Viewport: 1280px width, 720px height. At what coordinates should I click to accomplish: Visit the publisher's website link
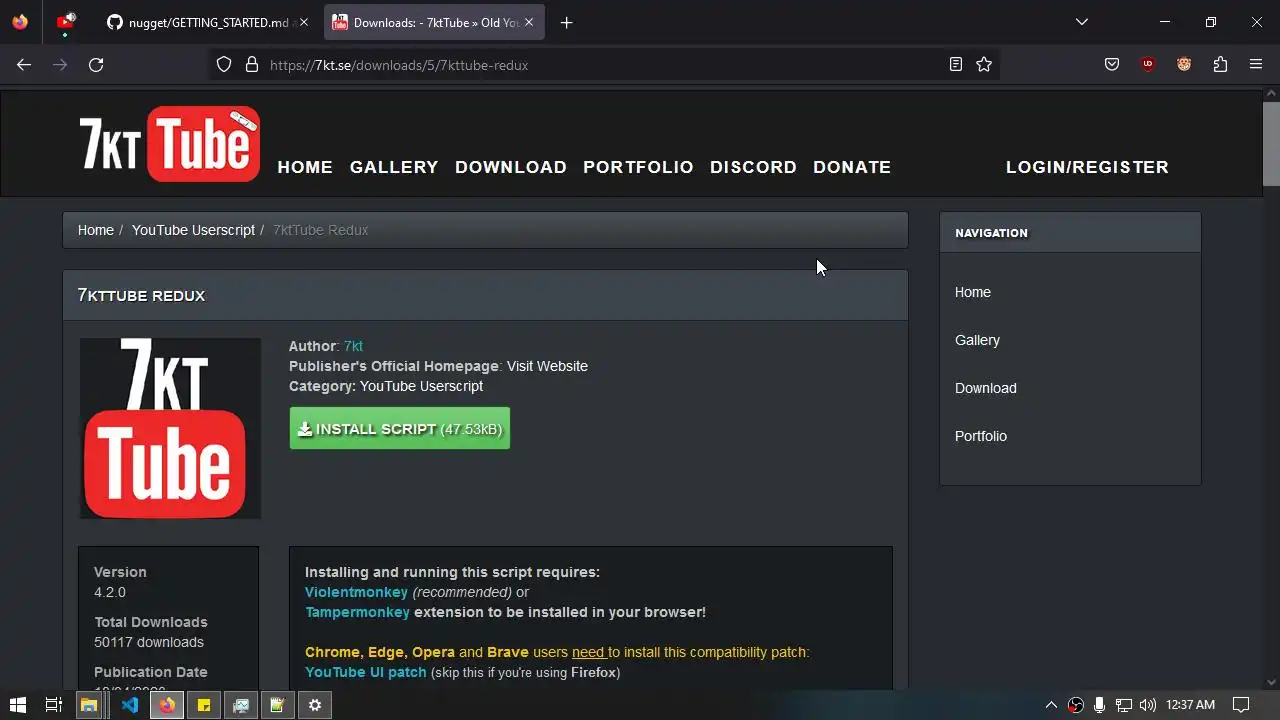click(x=547, y=366)
